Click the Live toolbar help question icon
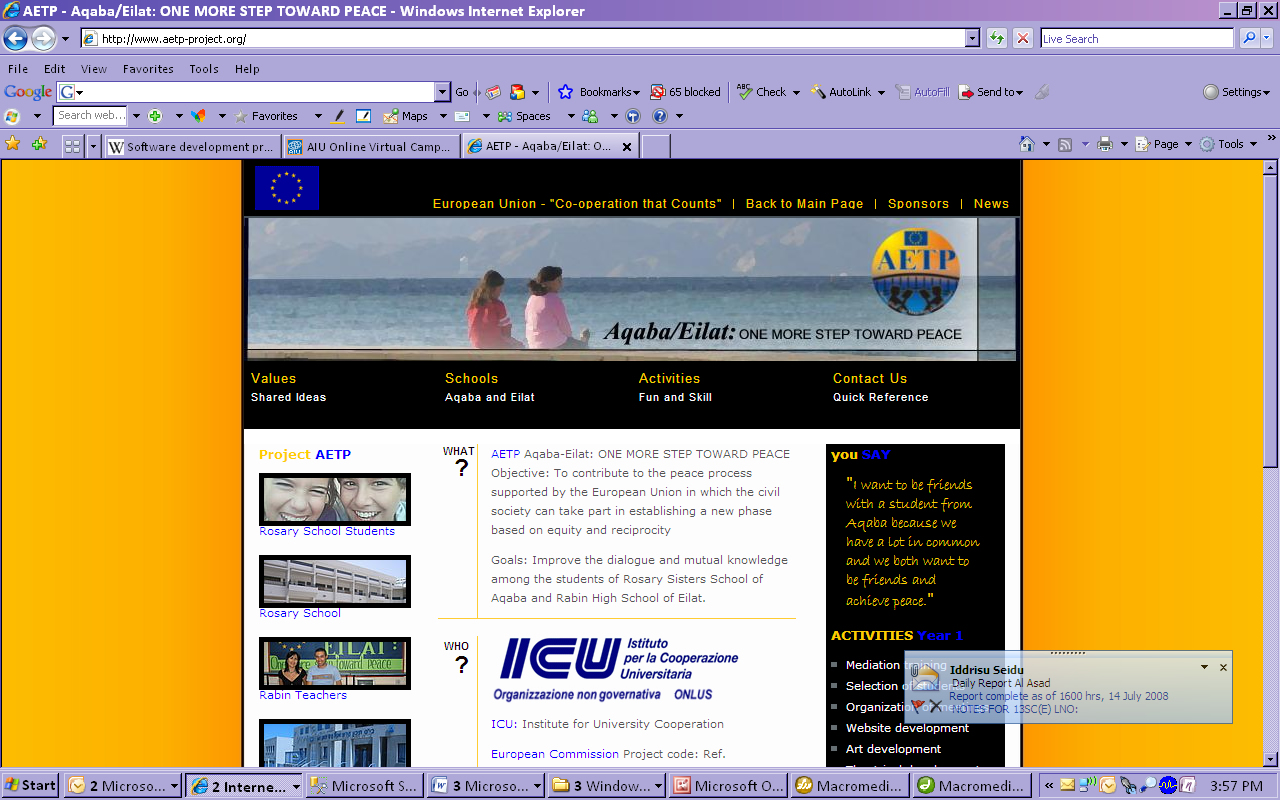Screen dimensions: 1280x800 point(659,116)
